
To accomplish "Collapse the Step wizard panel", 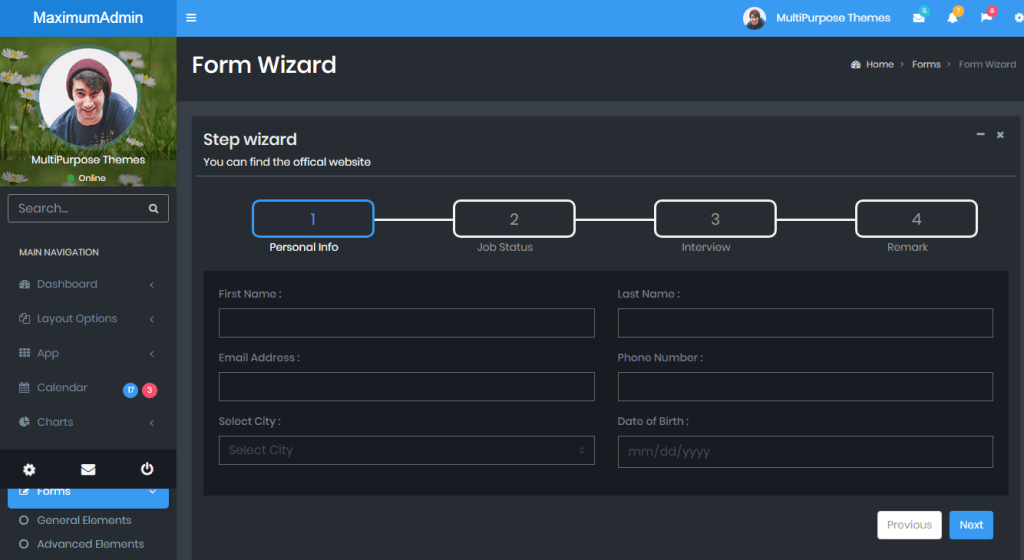I will [980, 135].
